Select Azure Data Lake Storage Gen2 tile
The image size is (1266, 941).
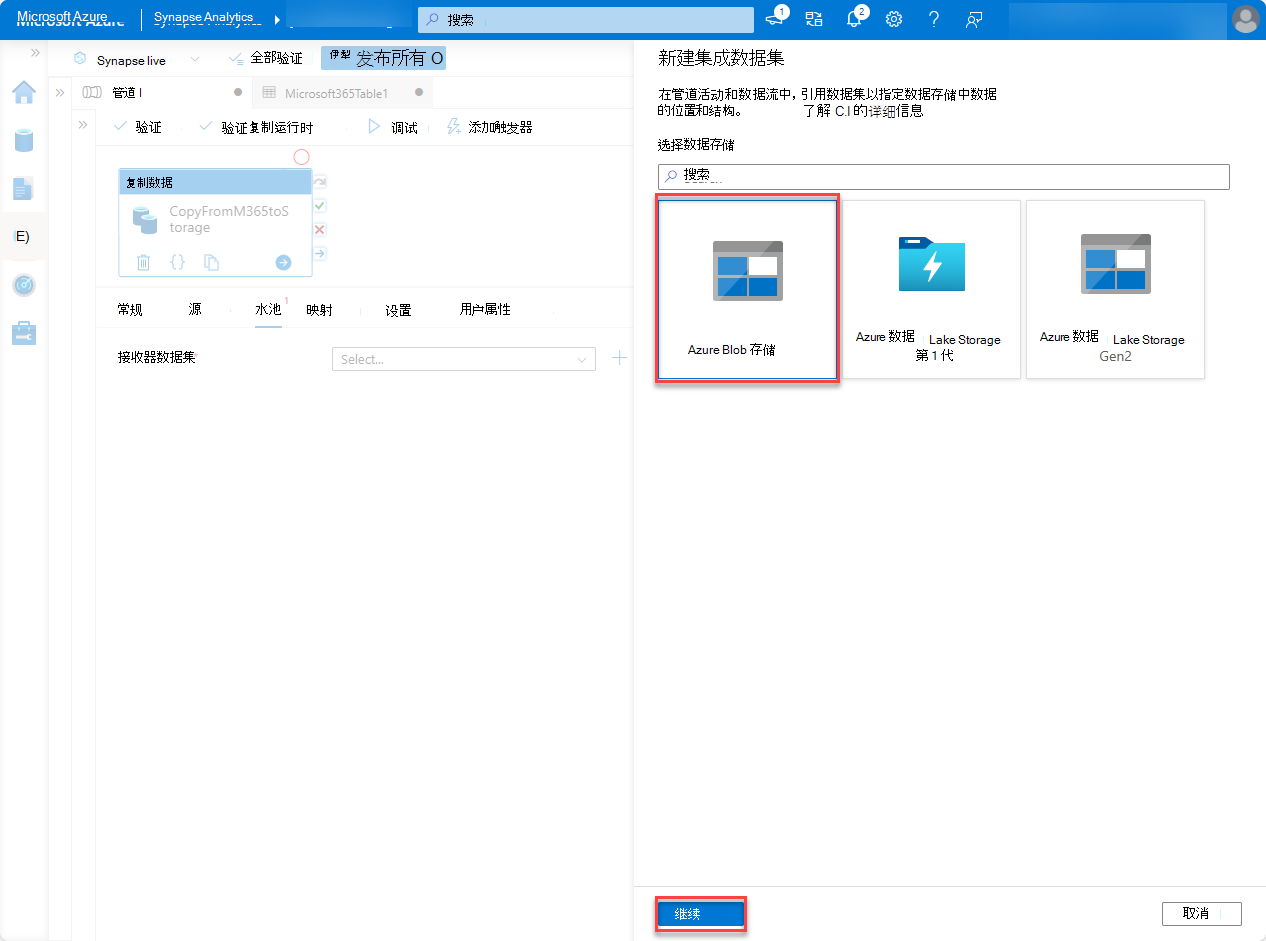click(1115, 289)
